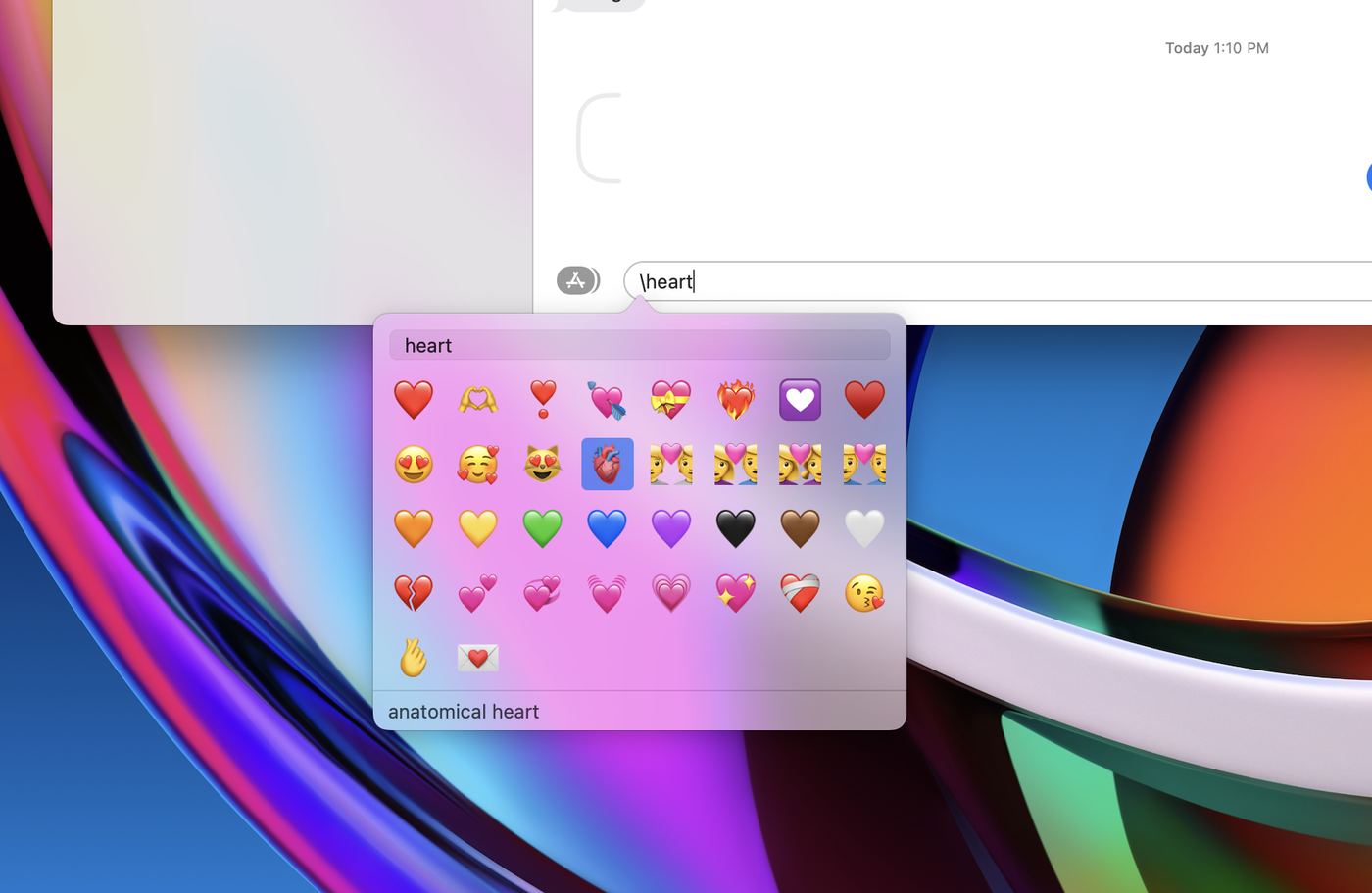Choose the love letter envelope emoji
This screenshot has height=893, width=1372.
(477, 657)
